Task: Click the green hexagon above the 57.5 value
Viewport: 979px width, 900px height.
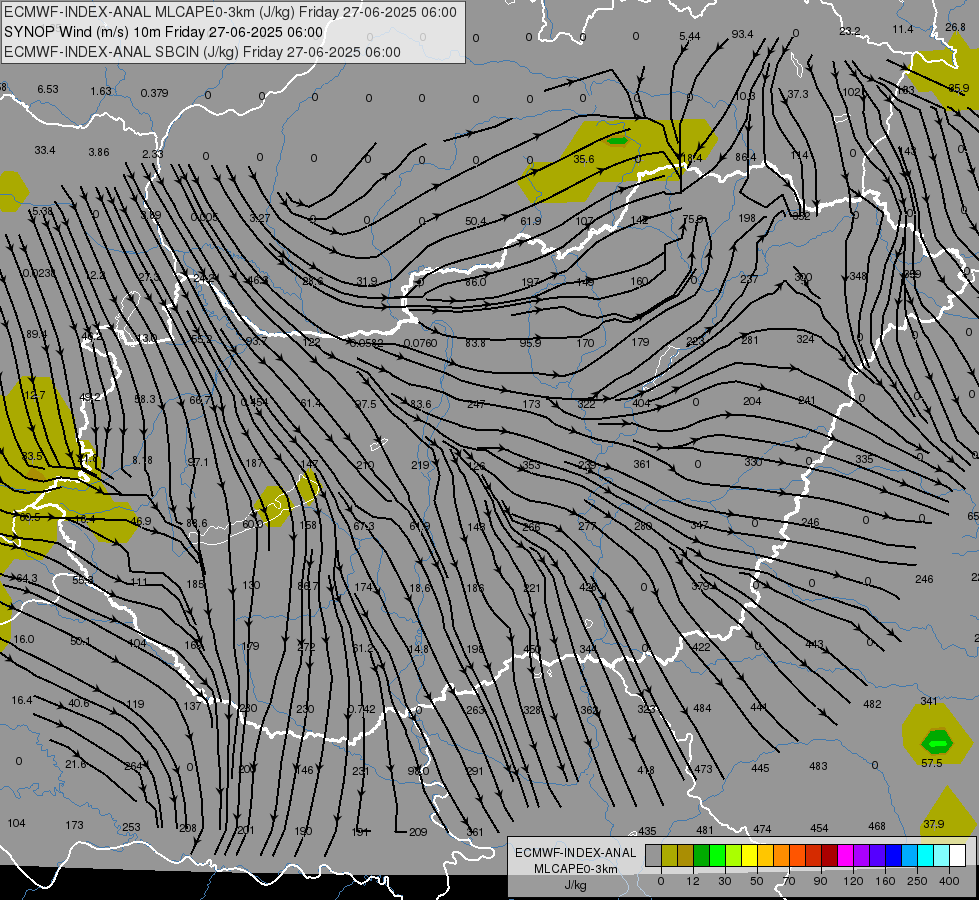Action: (x=937, y=743)
